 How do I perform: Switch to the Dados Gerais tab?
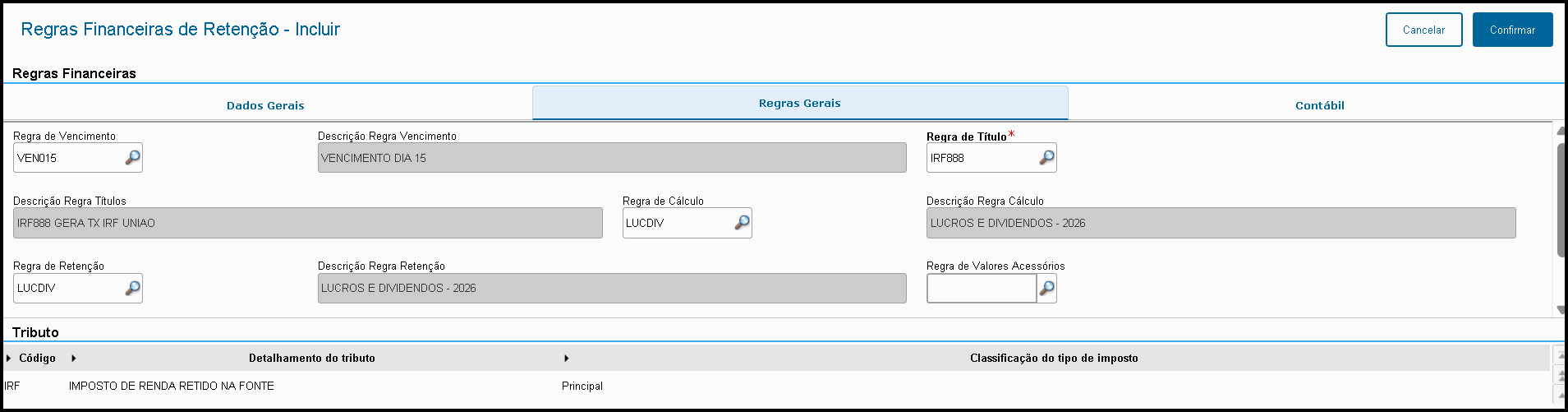[x=265, y=105]
